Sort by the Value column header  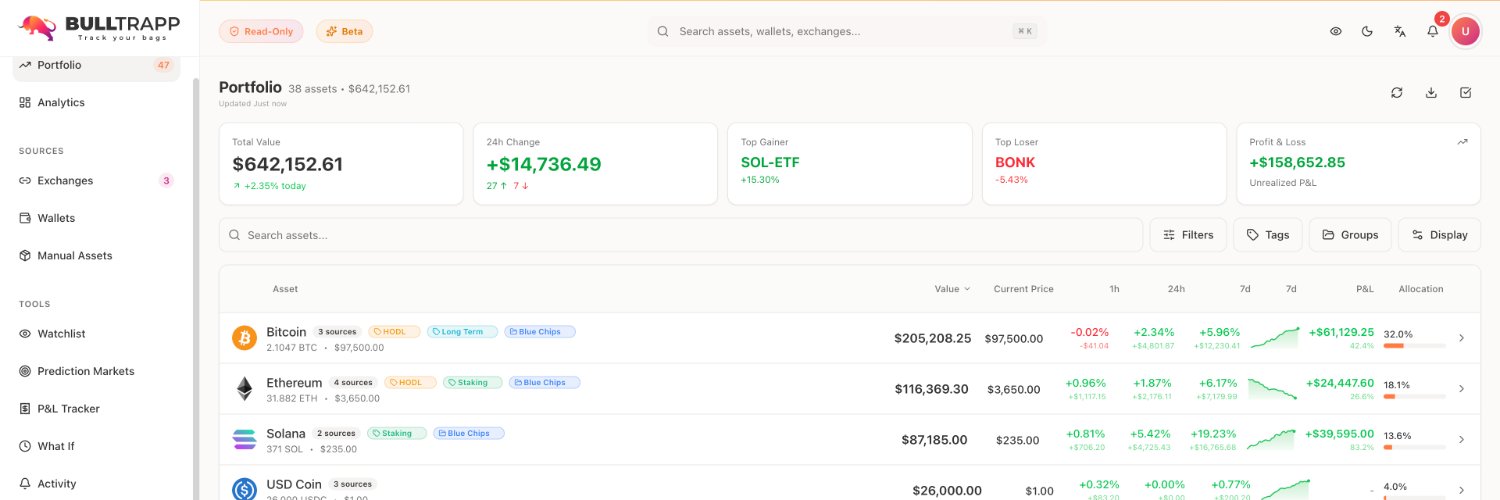pos(952,289)
